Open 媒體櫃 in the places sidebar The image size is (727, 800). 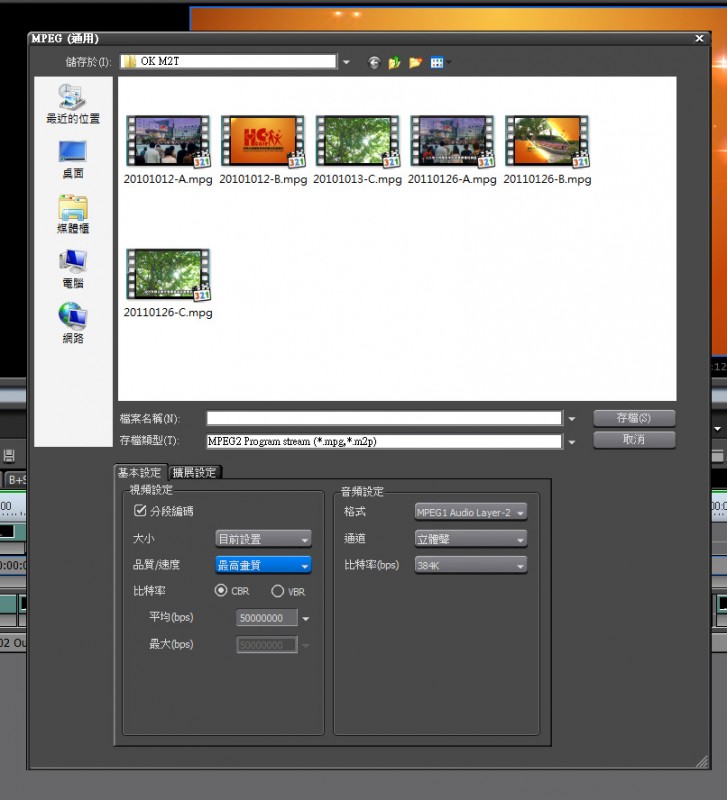(73, 215)
